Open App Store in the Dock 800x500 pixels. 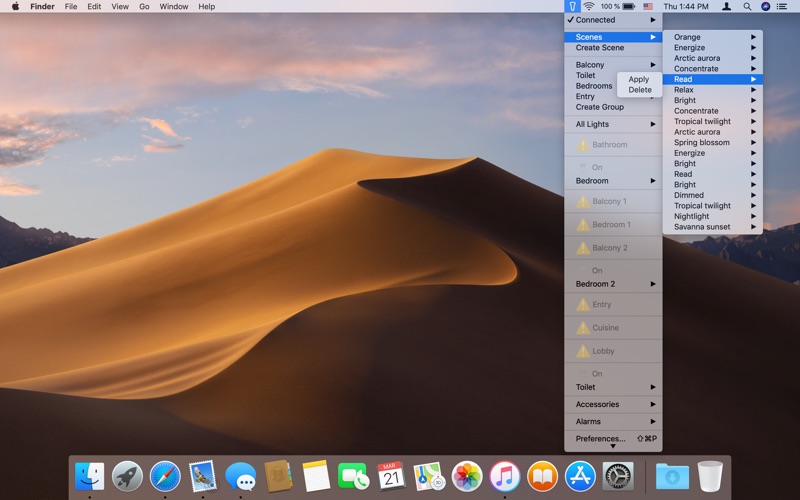pyautogui.click(x=580, y=476)
